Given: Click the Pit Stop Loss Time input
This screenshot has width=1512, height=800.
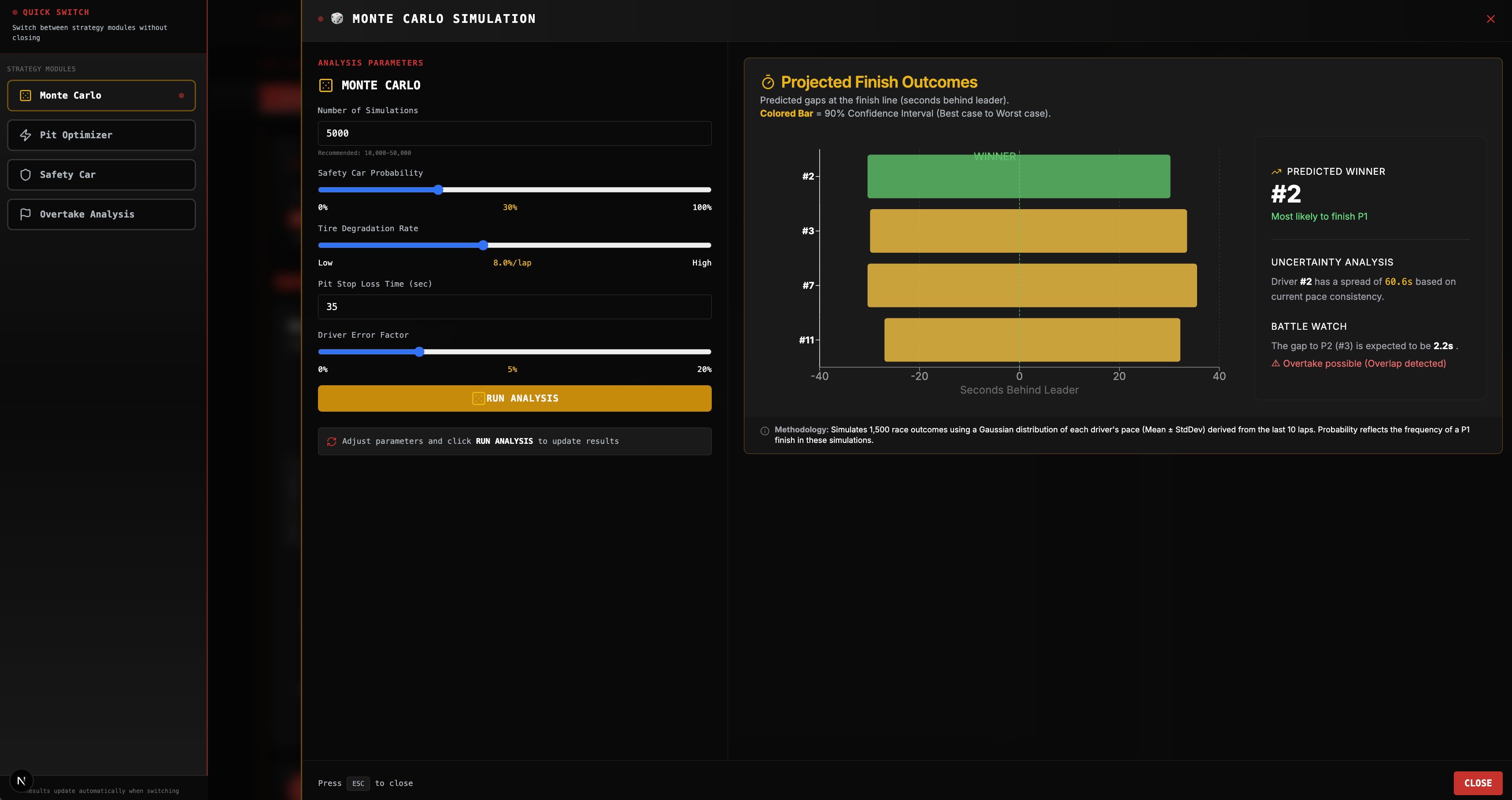Looking at the screenshot, I should 514,306.
